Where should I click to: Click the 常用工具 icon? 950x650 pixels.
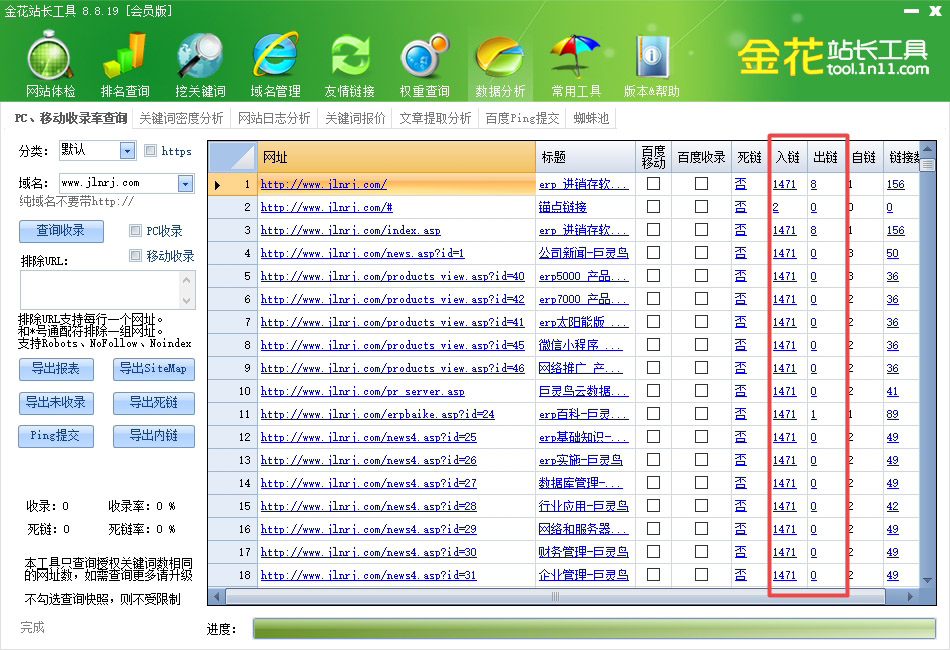coord(574,60)
